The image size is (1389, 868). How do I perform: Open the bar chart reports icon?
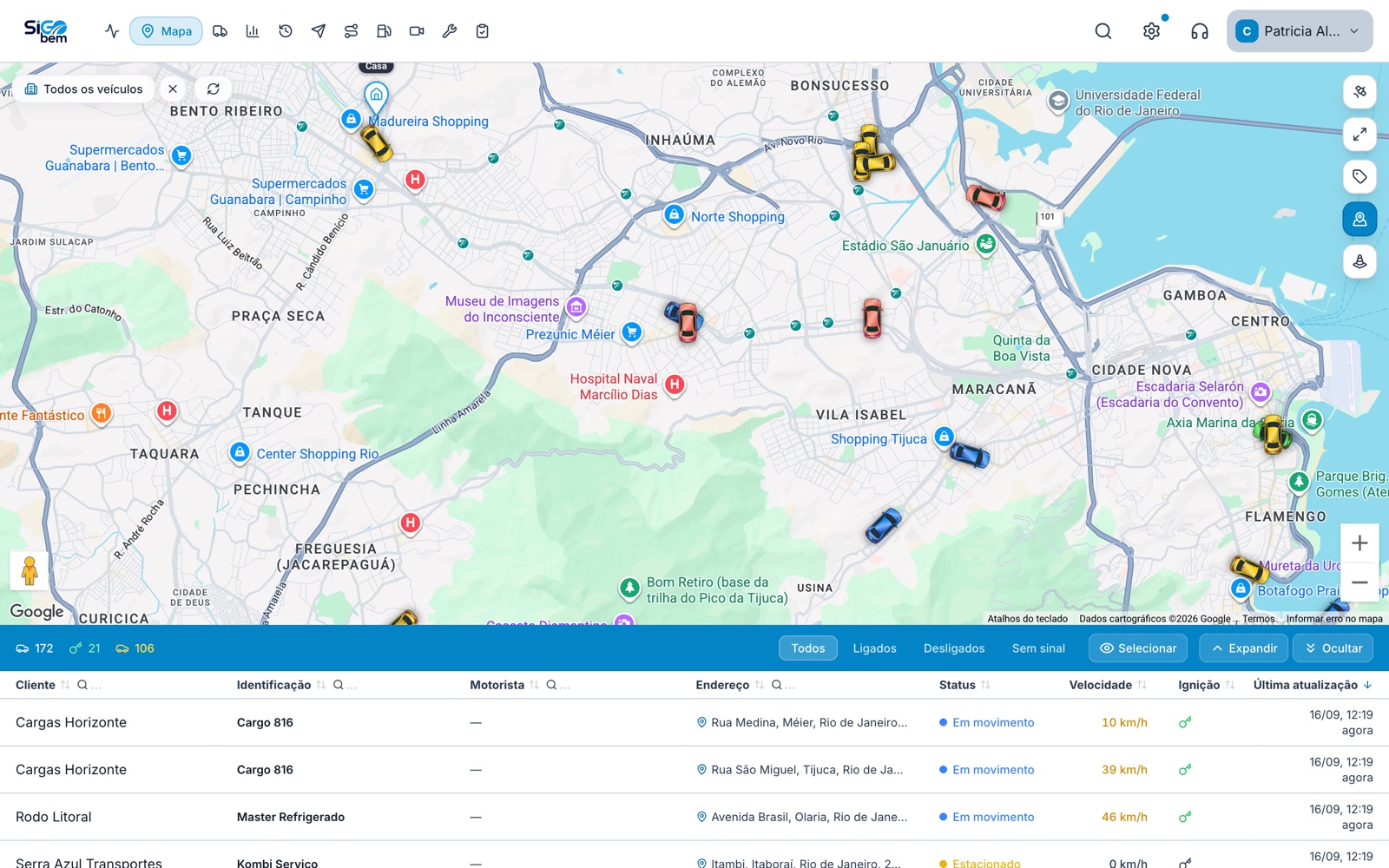253,31
